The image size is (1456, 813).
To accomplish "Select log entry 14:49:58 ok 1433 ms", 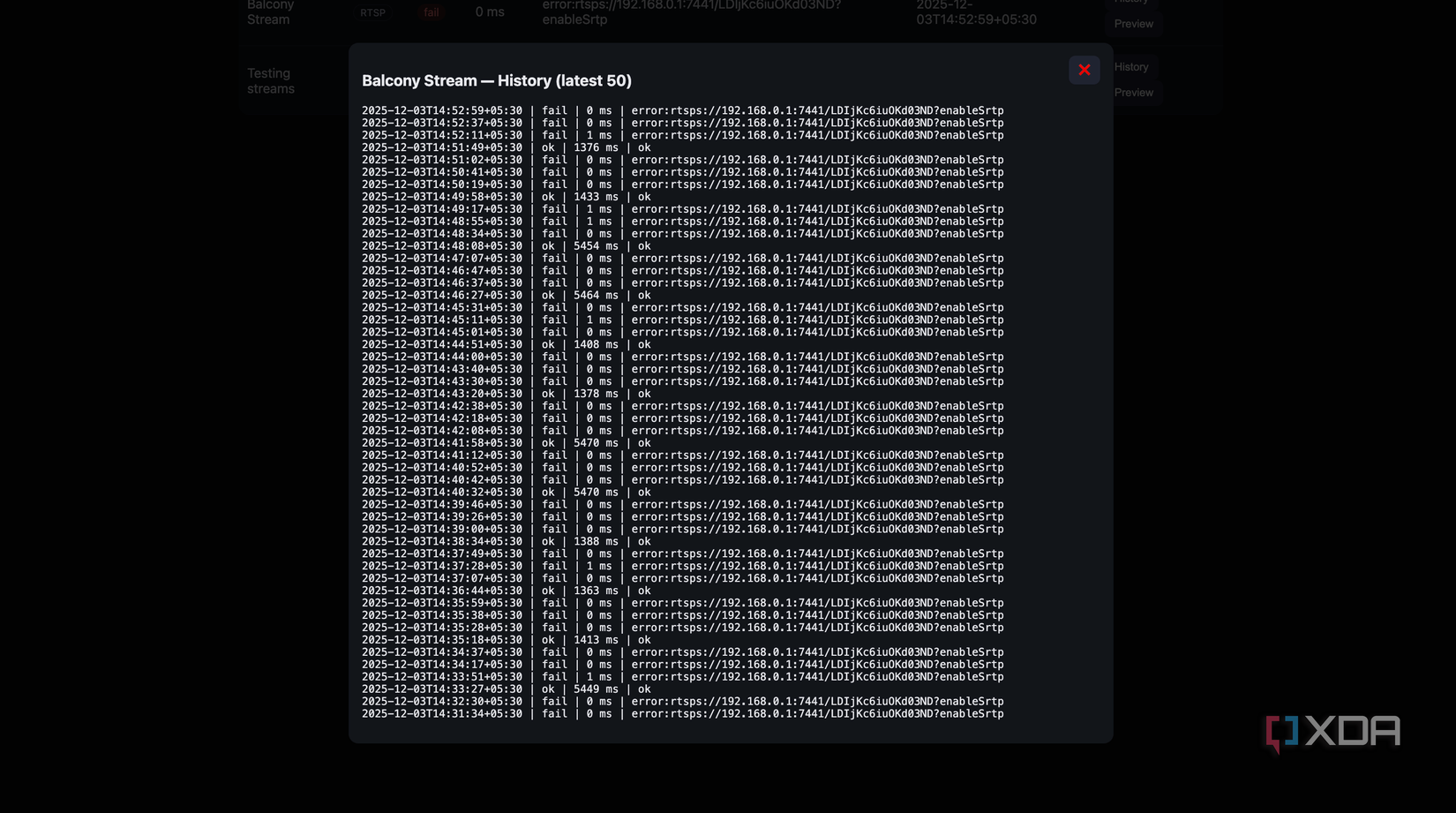I will (507, 197).
